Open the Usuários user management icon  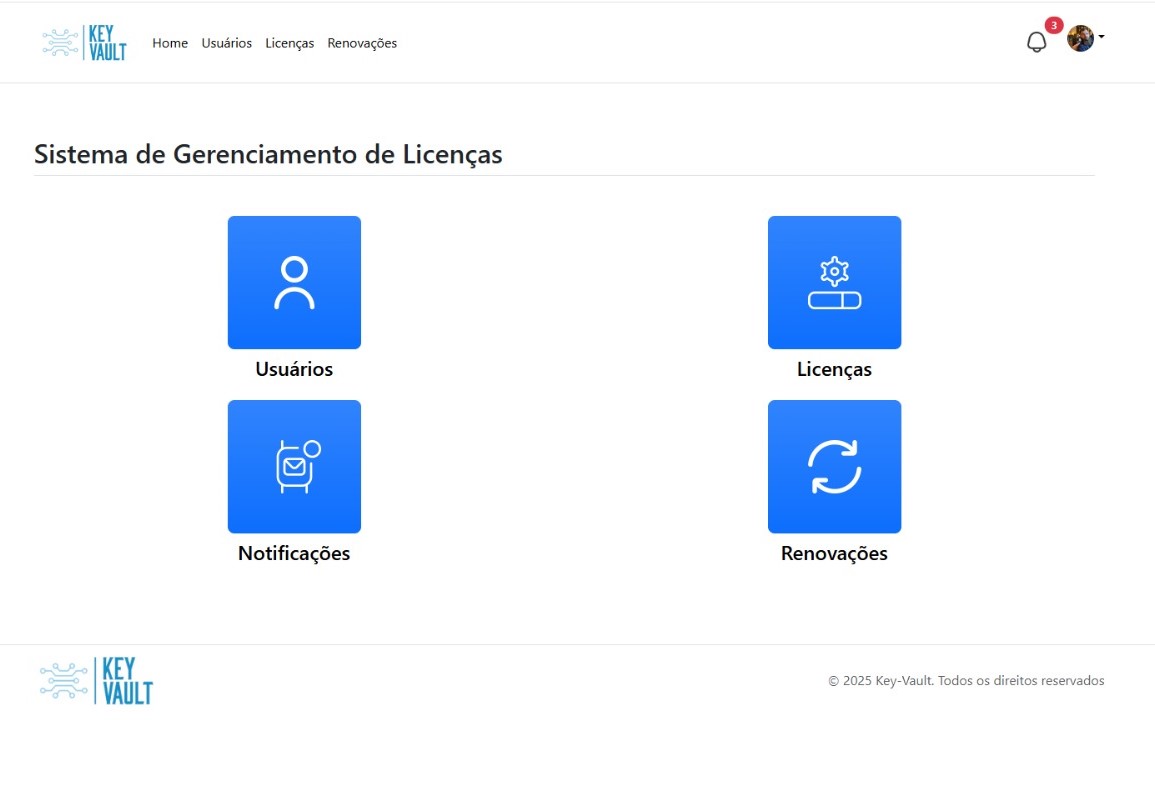coord(294,282)
